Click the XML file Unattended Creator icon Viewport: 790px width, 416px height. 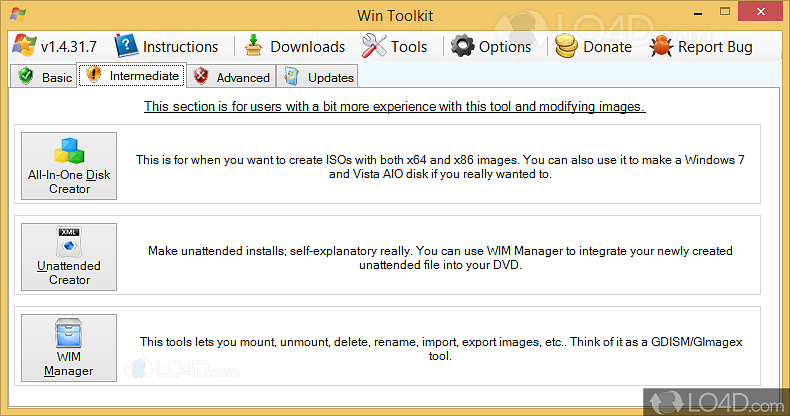69,241
